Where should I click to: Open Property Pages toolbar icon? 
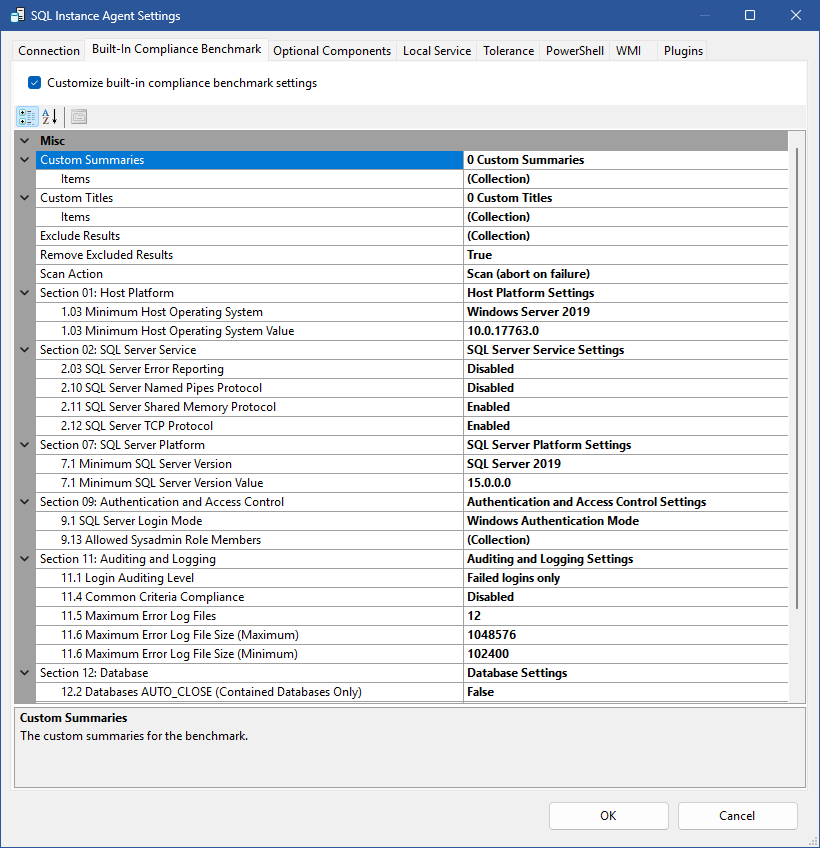tap(79, 116)
